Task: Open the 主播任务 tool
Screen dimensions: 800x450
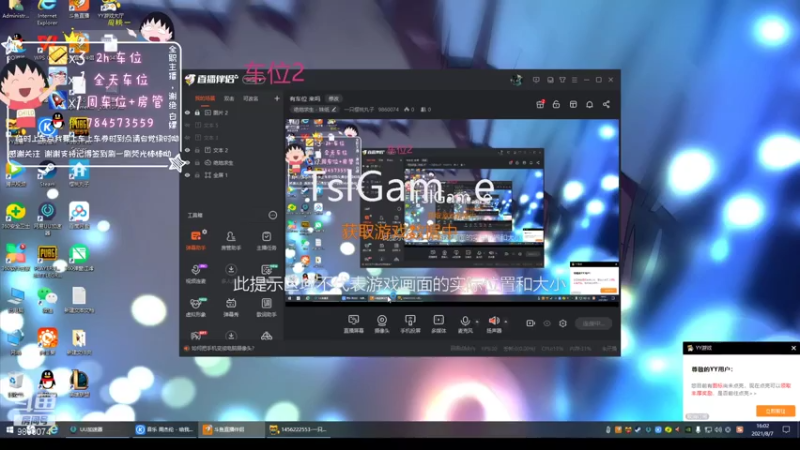Action: pos(266,240)
